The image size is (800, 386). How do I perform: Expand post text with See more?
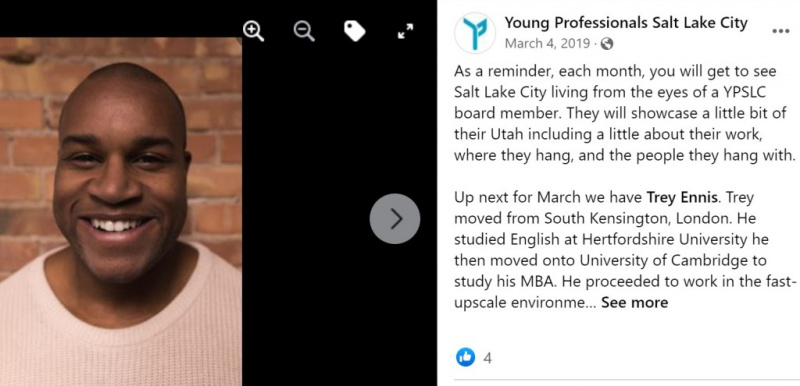point(634,302)
